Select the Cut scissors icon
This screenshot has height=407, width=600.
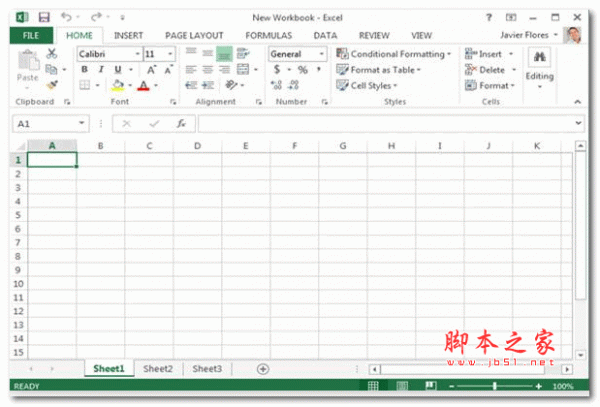pyautogui.click(x=52, y=54)
